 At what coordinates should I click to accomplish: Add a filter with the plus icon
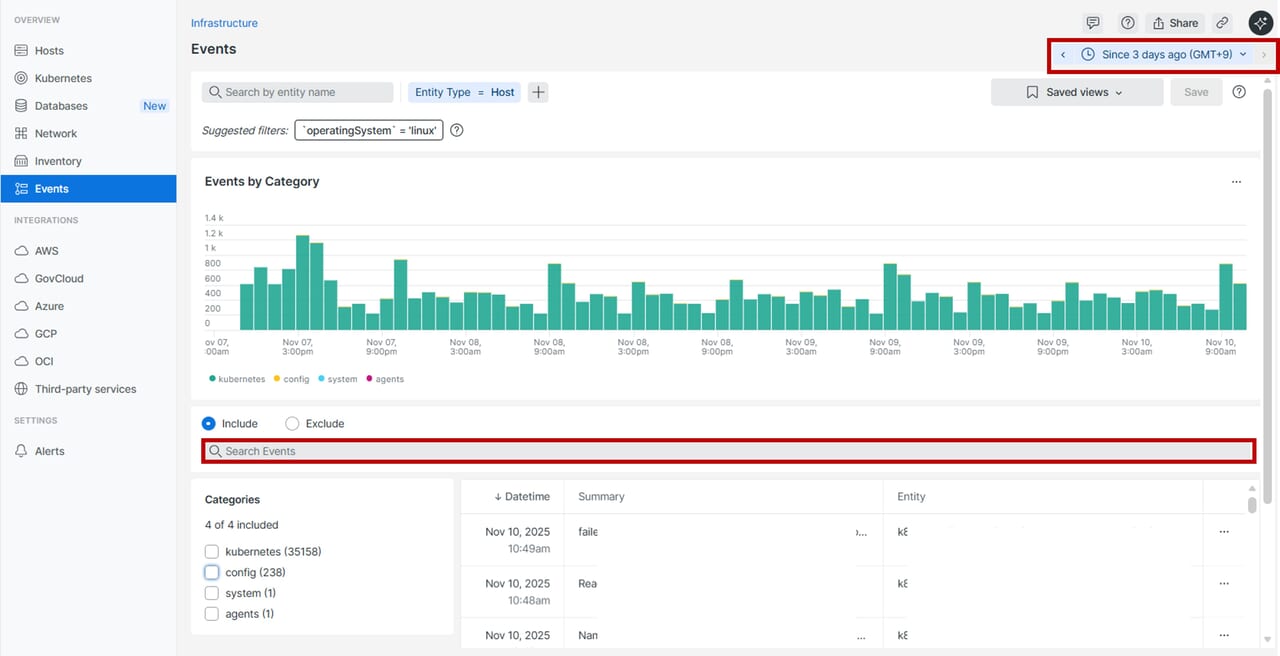pos(538,92)
